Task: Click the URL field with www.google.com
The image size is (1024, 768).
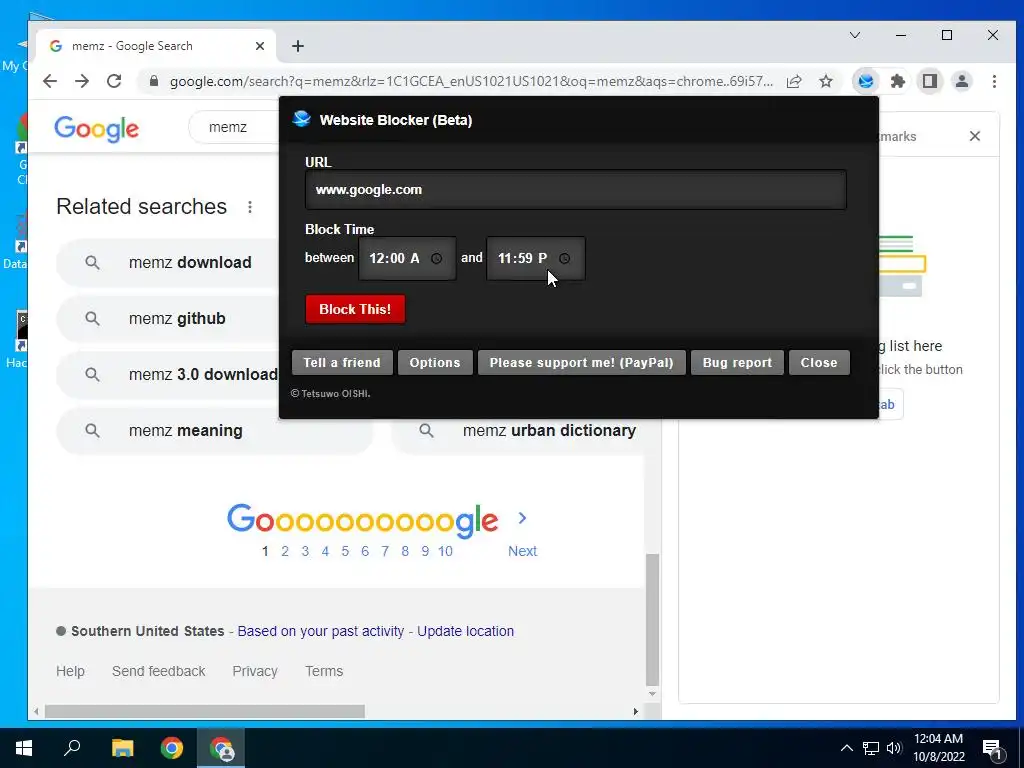Action: pyautogui.click(x=575, y=189)
